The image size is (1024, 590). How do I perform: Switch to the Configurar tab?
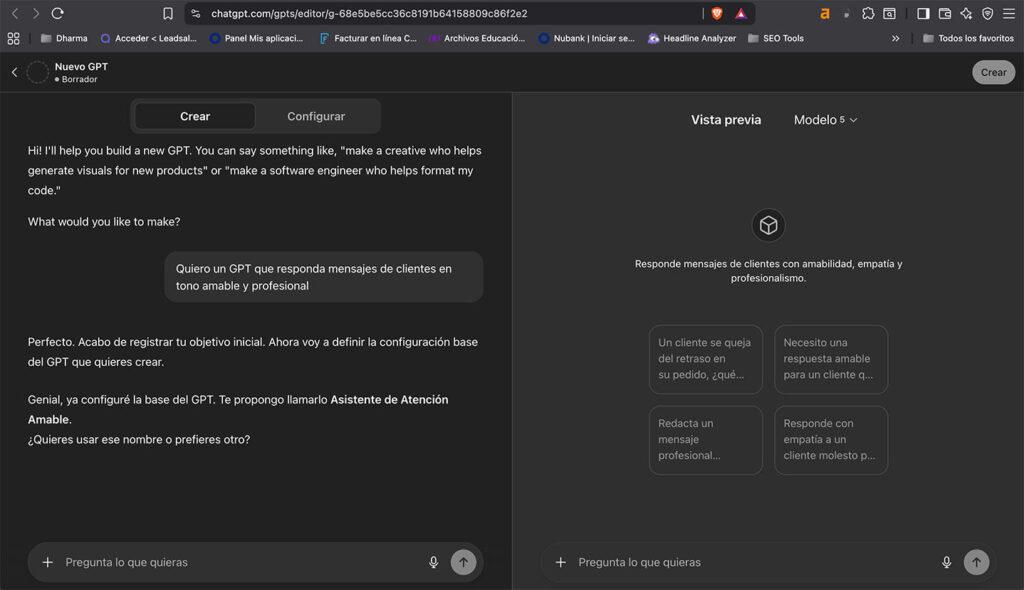click(x=316, y=116)
